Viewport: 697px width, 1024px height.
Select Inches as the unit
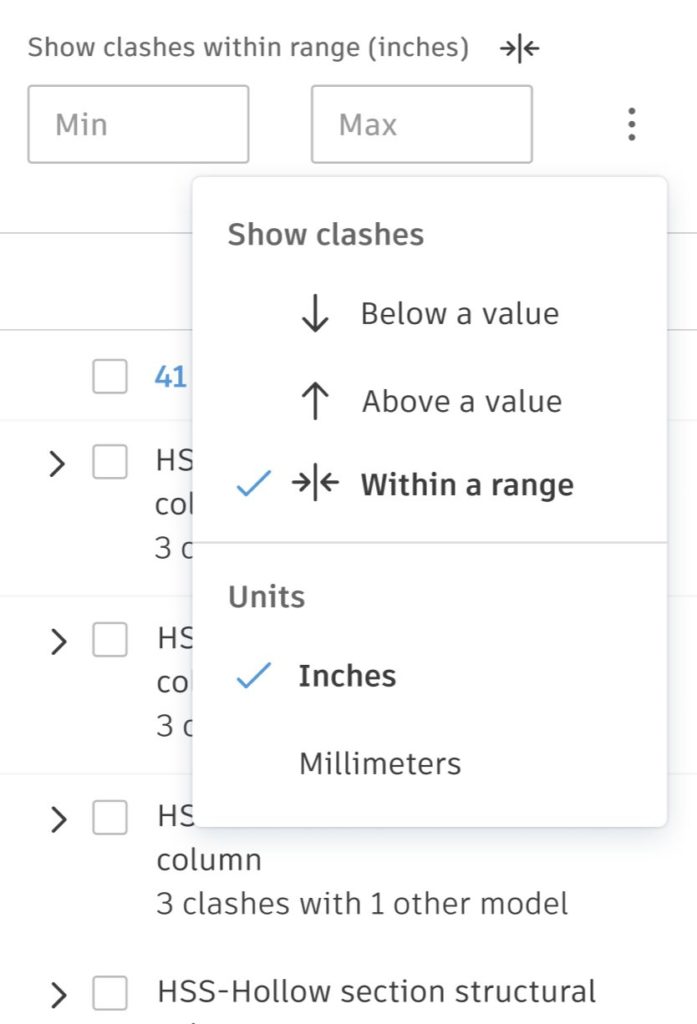click(348, 675)
